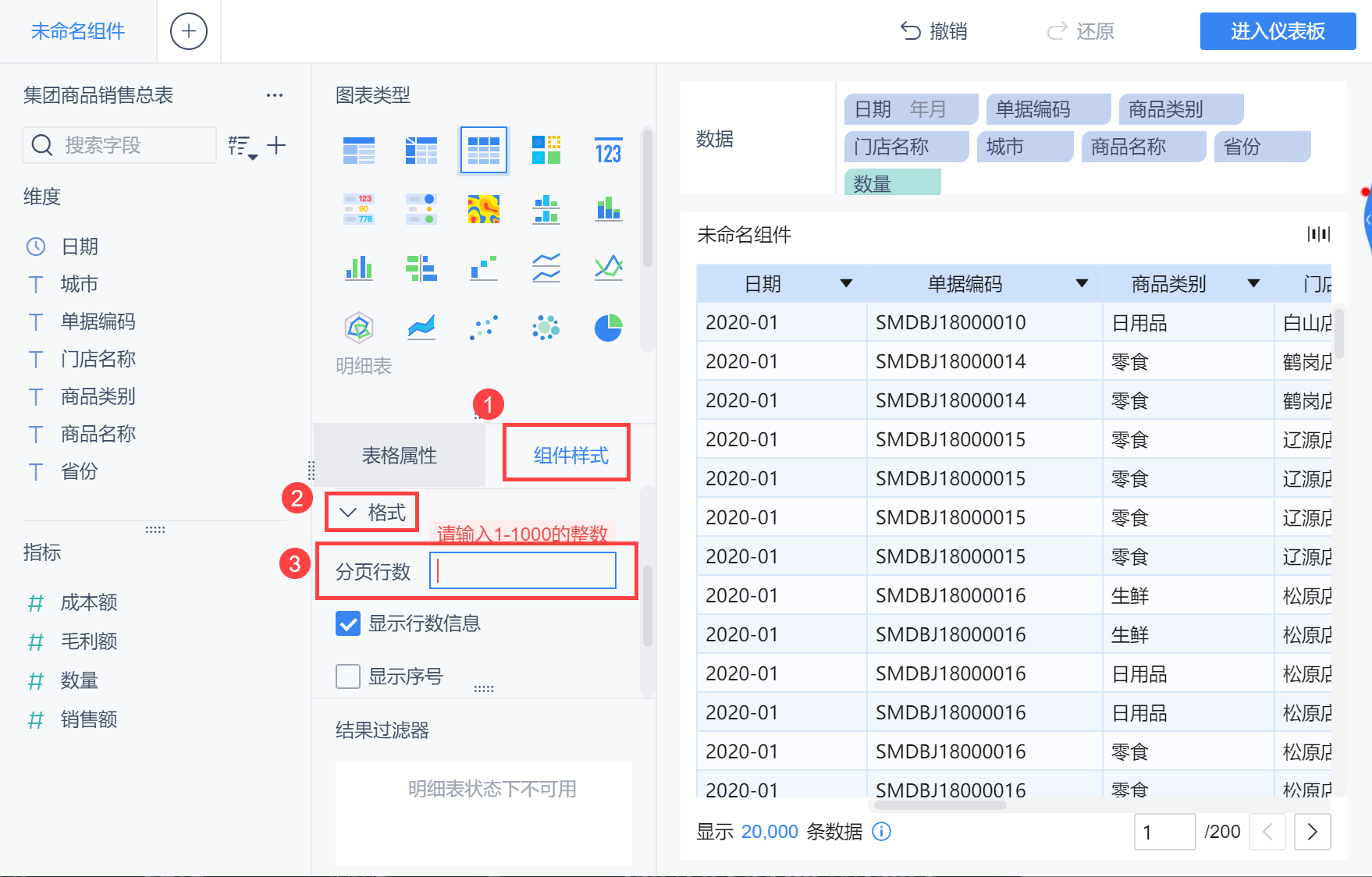Select the partitioned column chart type
Viewport: 1372px width, 877px height.
546,209
